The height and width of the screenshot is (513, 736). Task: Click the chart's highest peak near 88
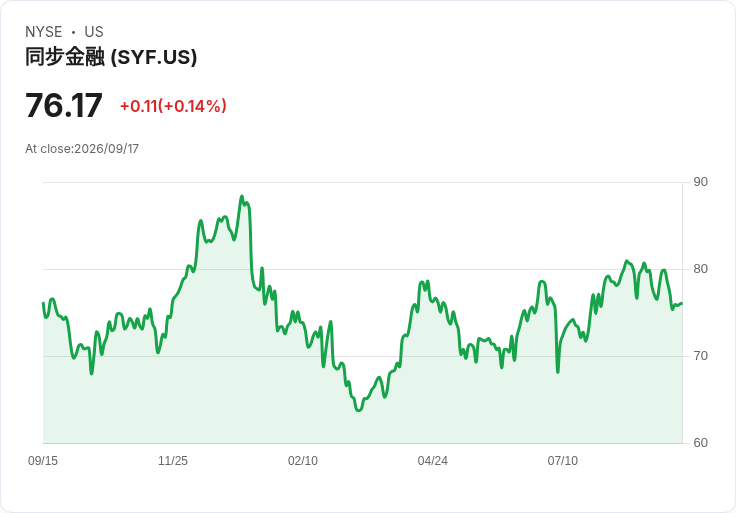click(242, 196)
